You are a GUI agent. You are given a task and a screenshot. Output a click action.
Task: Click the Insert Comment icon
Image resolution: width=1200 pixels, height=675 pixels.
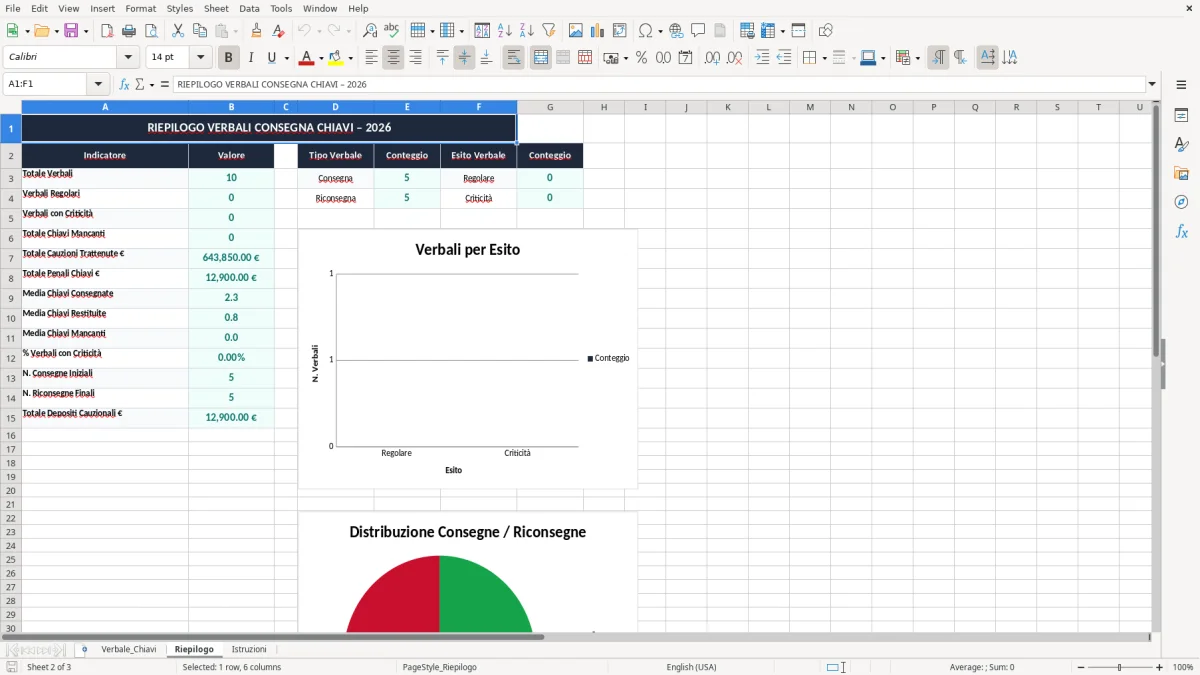(698, 31)
